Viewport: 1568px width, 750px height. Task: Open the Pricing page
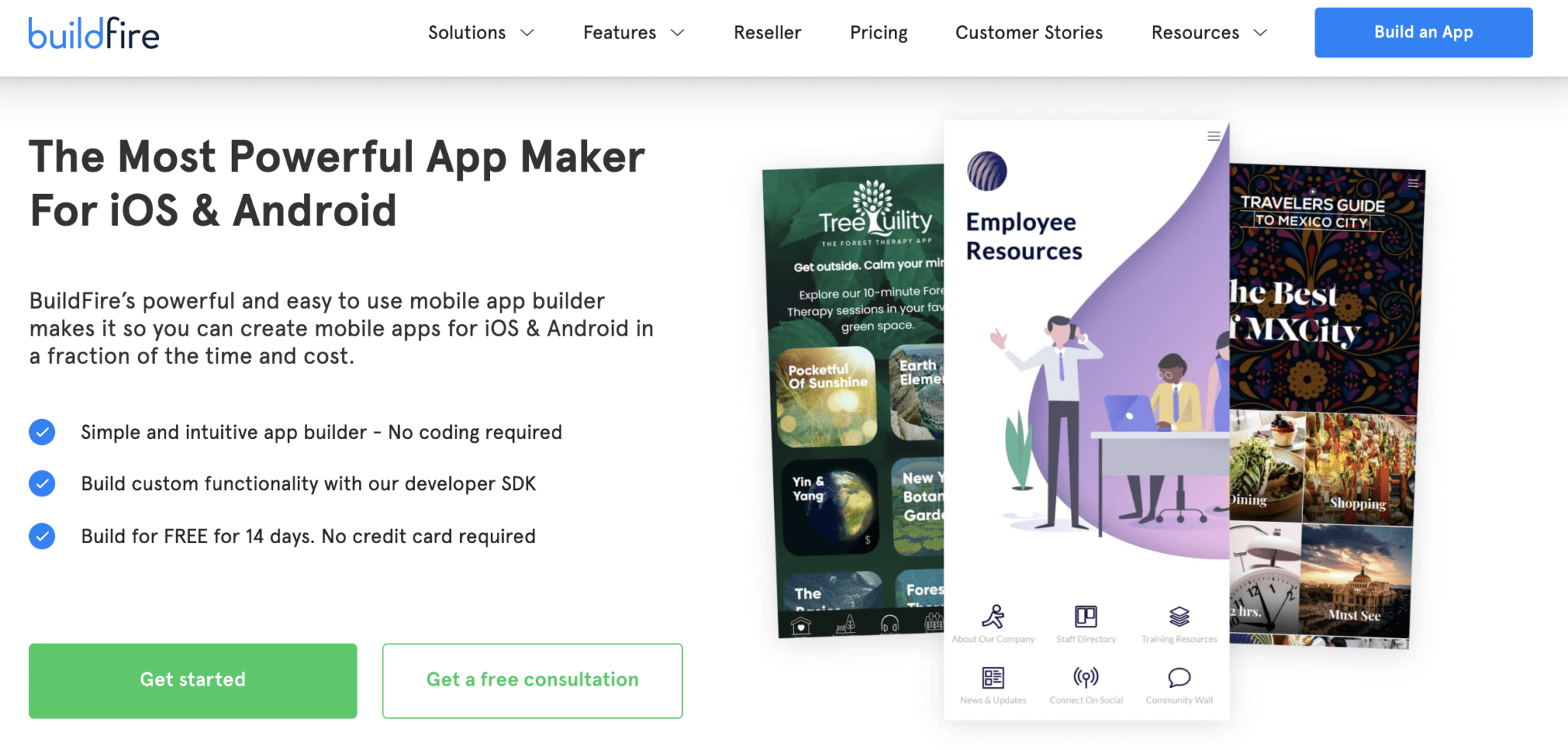878,32
